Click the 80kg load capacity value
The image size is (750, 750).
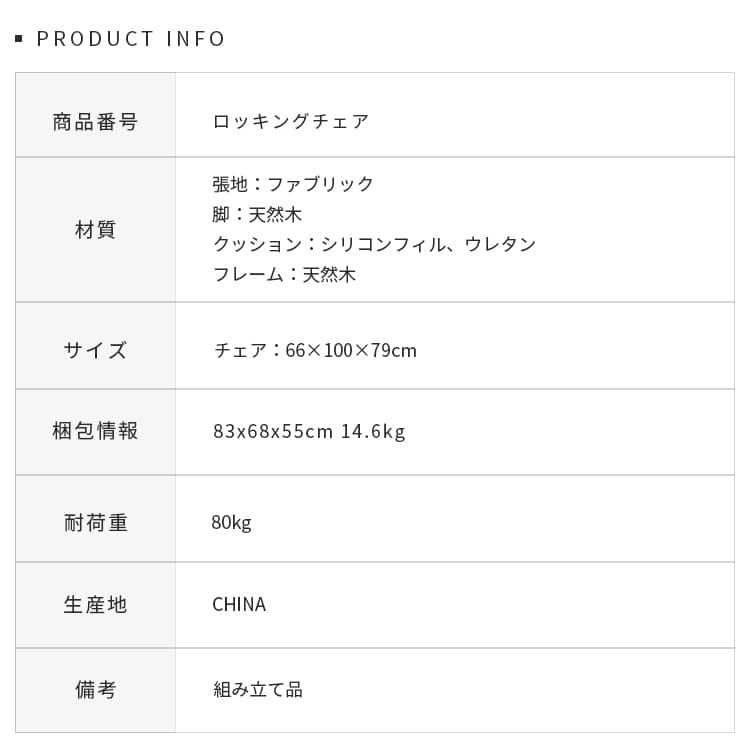pyautogui.click(x=231, y=522)
